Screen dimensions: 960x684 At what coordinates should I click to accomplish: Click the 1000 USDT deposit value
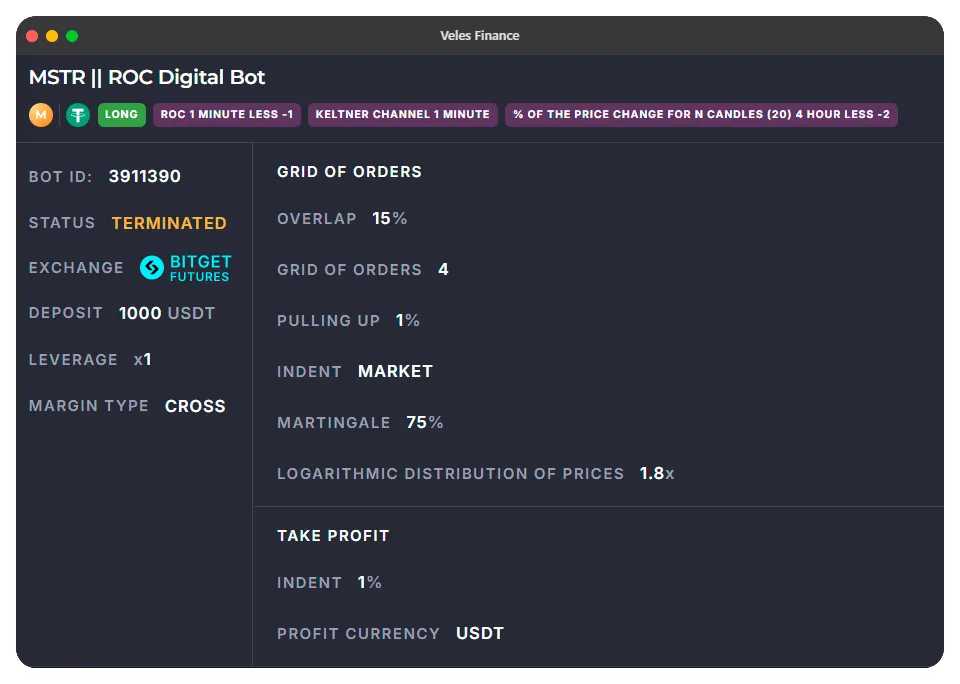coord(167,313)
